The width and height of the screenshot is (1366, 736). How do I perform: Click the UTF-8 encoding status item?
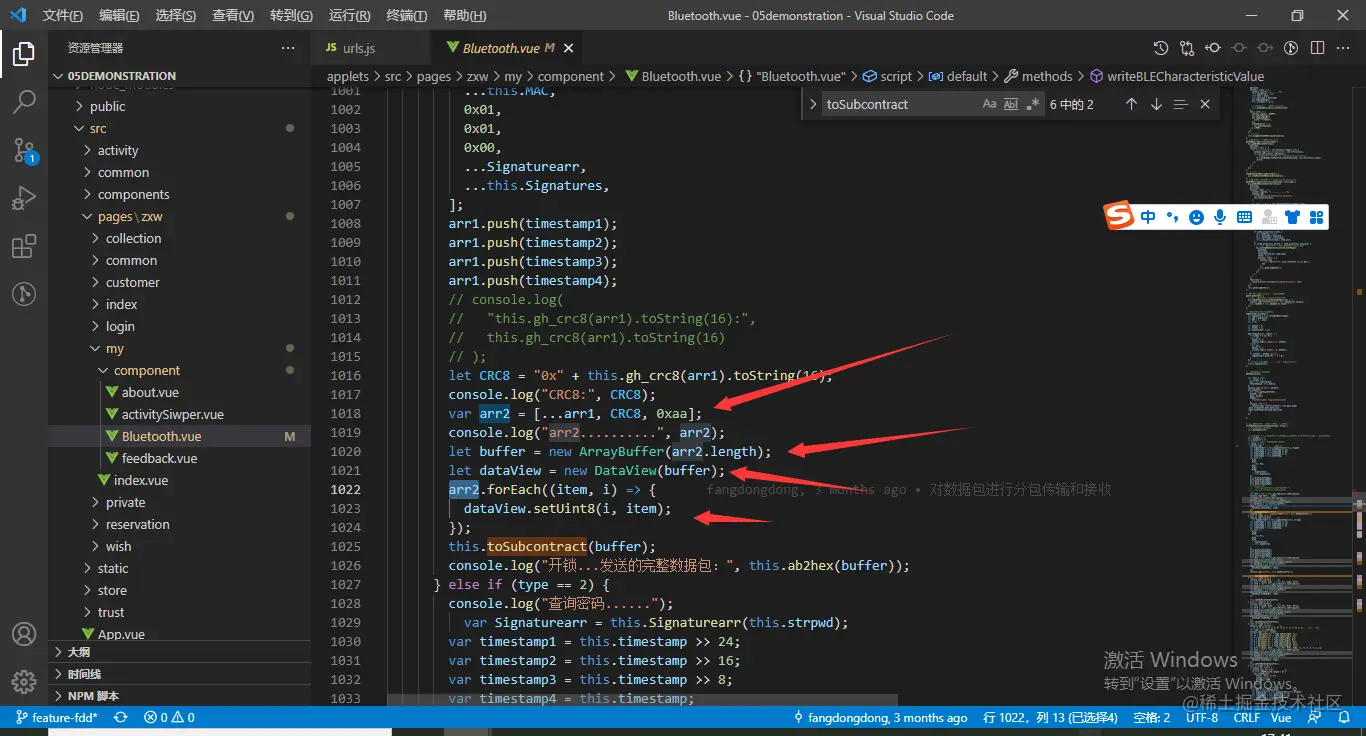(1201, 717)
